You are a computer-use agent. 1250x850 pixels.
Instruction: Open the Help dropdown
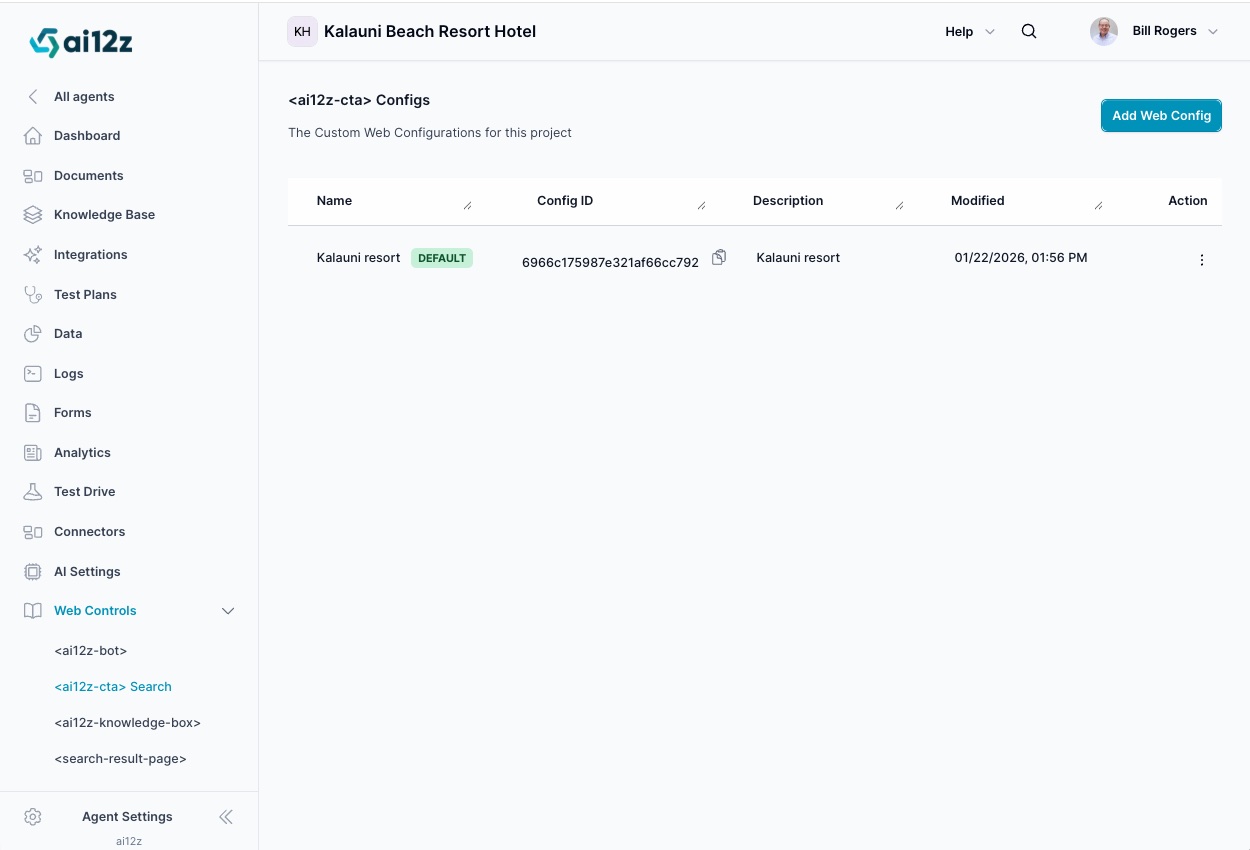[x=968, y=31]
